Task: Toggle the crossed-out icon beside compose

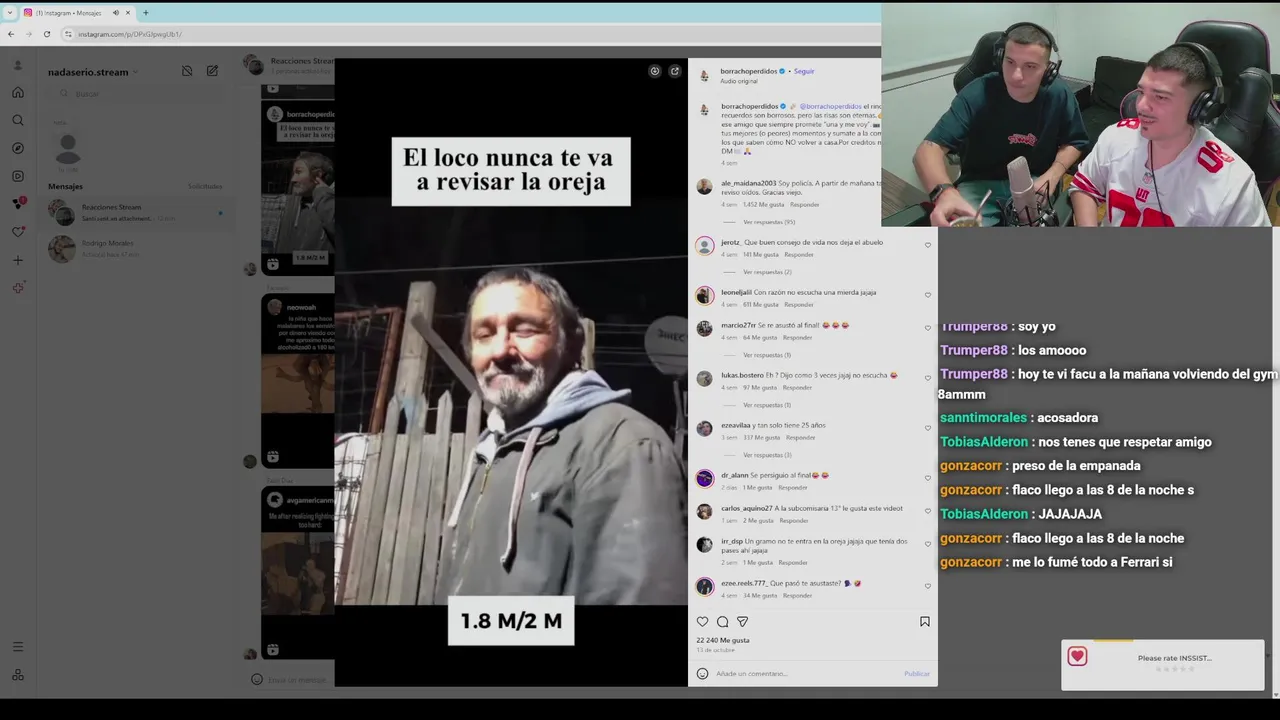Action: tap(187, 71)
